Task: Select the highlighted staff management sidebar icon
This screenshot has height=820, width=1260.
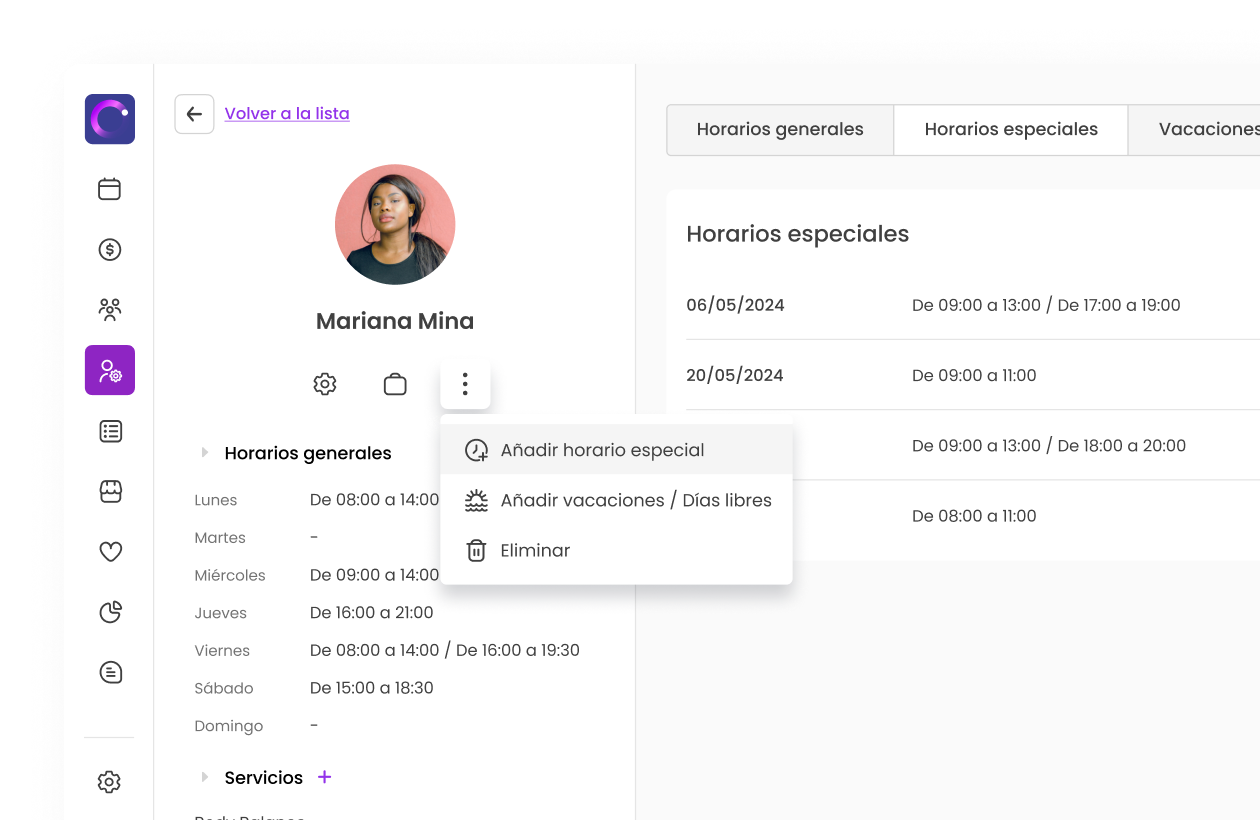Action: (x=110, y=370)
